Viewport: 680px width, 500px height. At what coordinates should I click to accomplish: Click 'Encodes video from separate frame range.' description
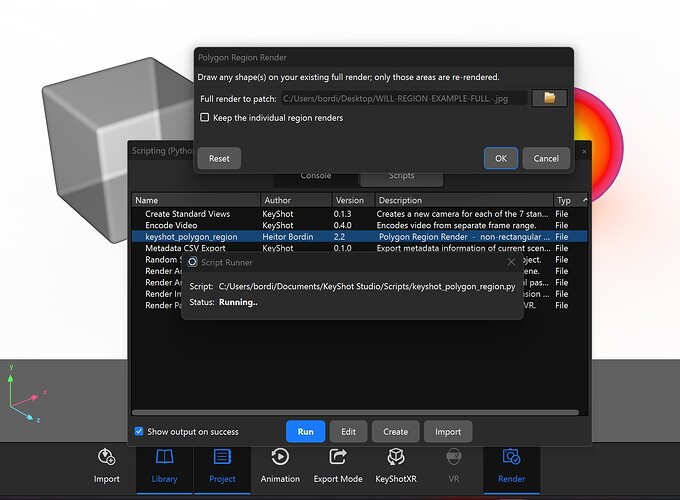(x=456, y=225)
